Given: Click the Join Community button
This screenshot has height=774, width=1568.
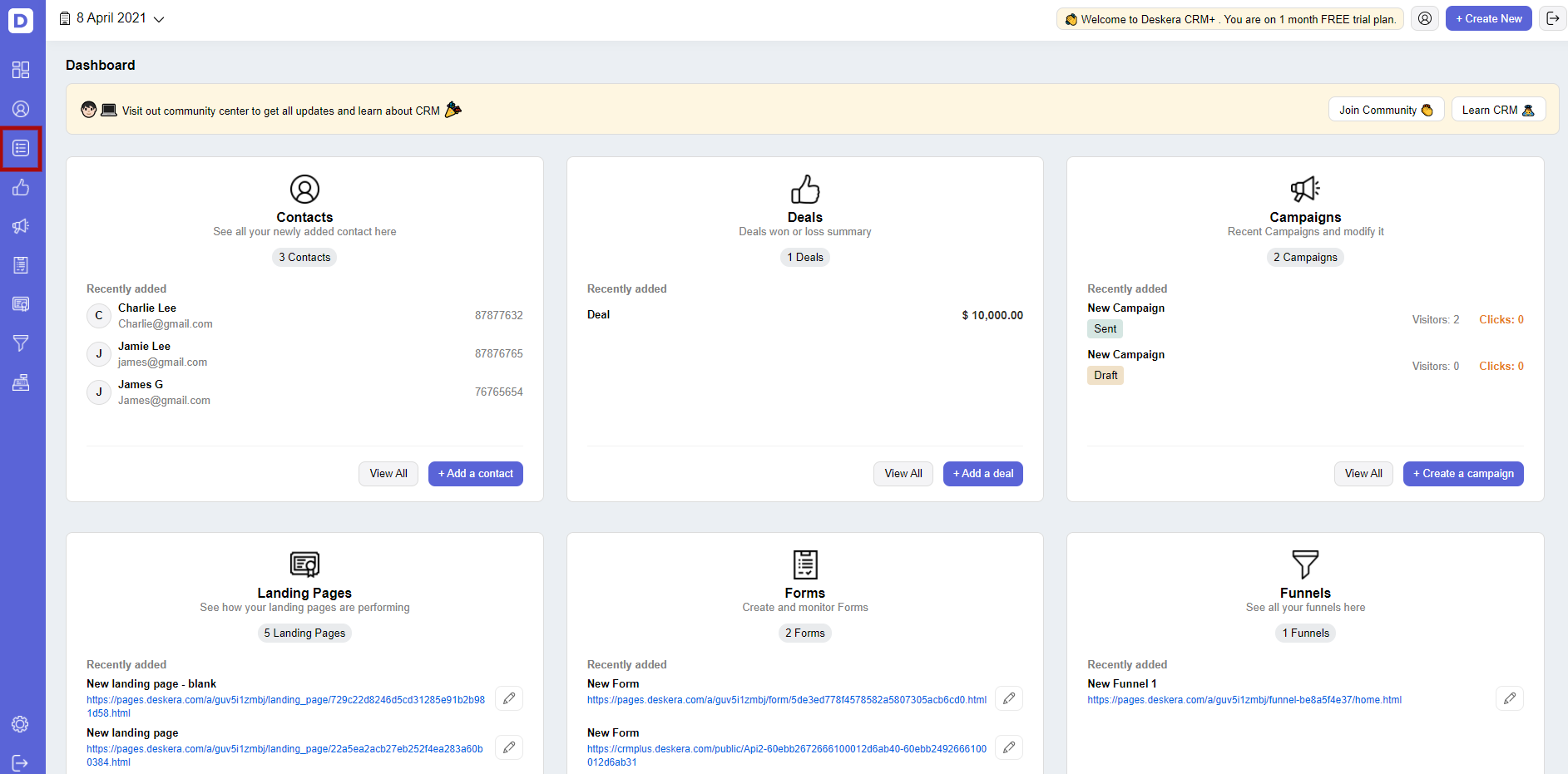Looking at the screenshot, I should click(x=1386, y=110).
